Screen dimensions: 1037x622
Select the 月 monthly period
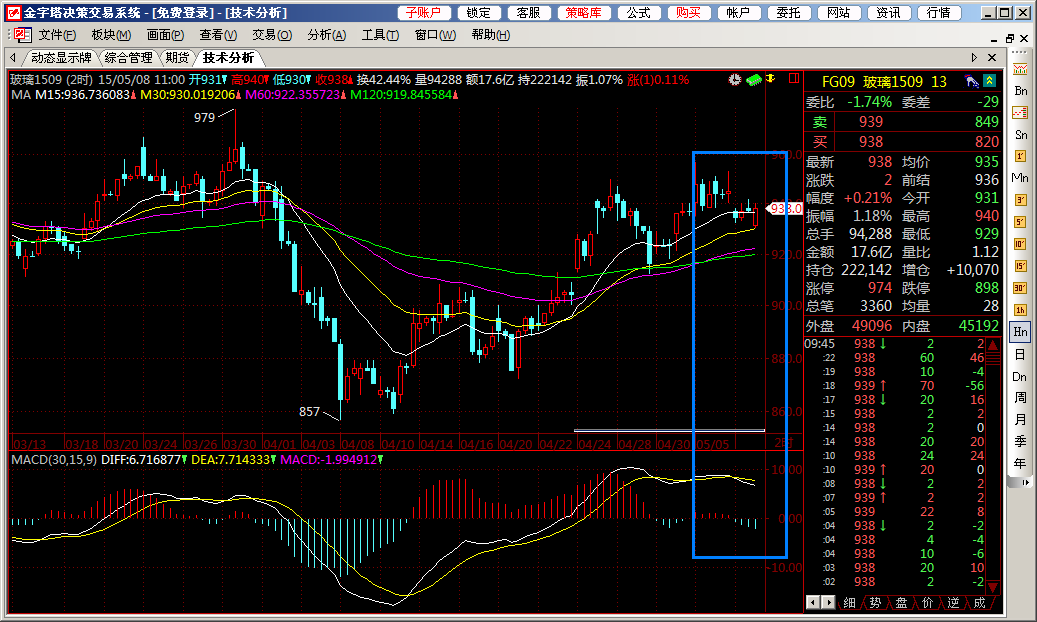pyautogui.click(x=1020, y=420)
